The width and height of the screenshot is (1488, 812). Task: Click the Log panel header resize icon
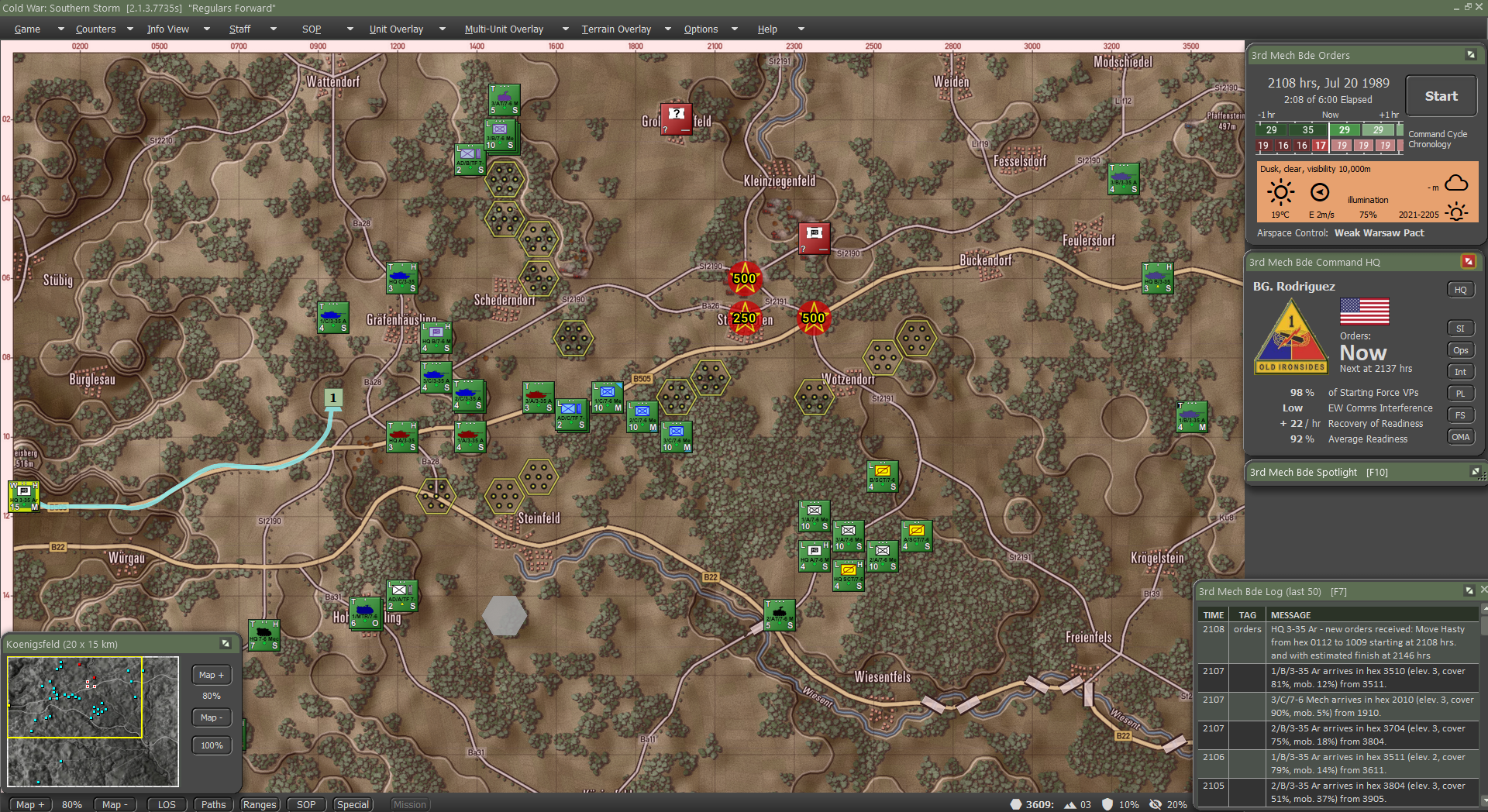tap(1469, 591)
